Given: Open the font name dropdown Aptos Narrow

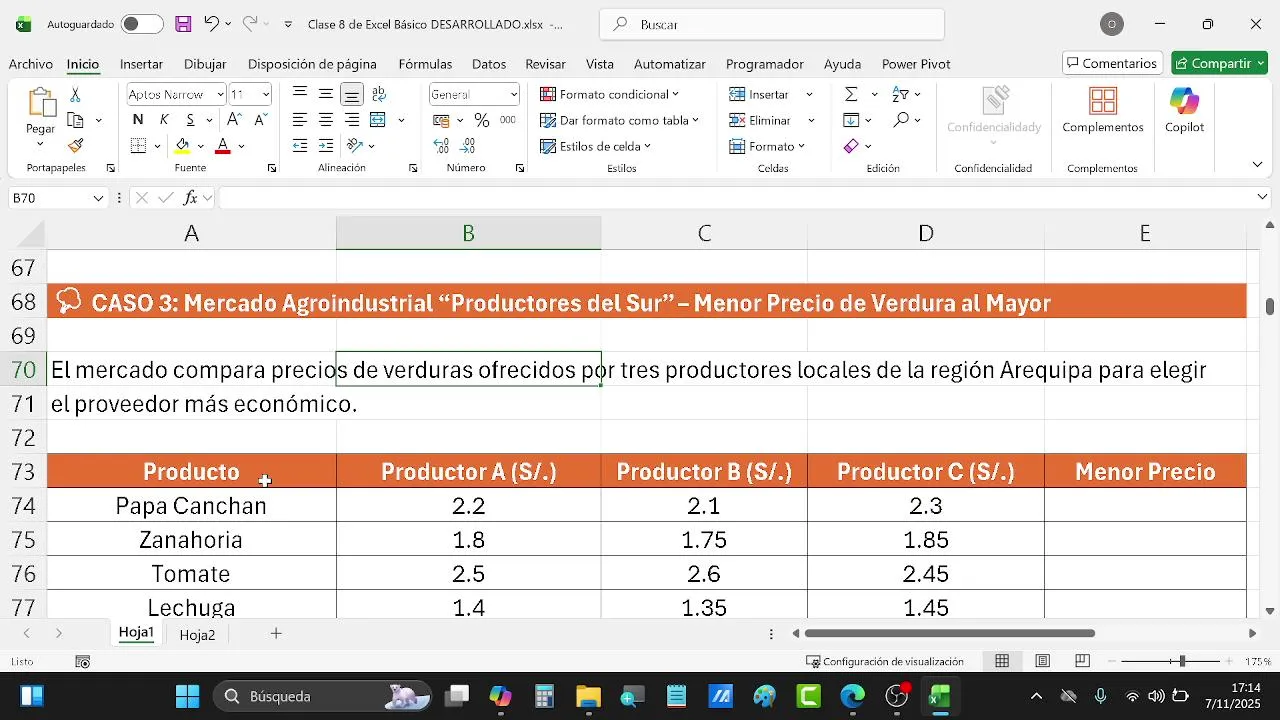Looking at the screenshot, I should click(220, 94).
